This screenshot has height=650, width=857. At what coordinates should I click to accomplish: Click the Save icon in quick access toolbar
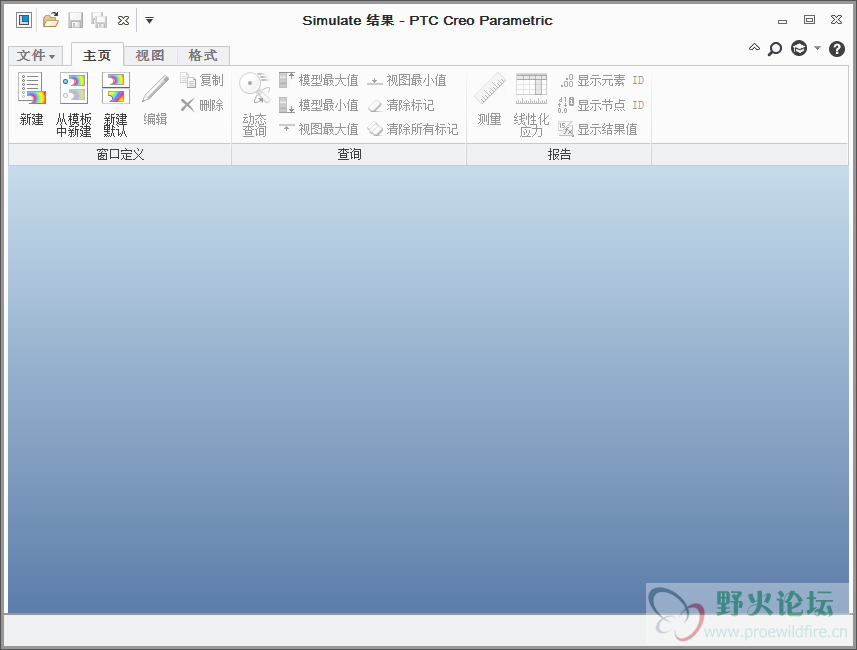[x=75, y=20]
